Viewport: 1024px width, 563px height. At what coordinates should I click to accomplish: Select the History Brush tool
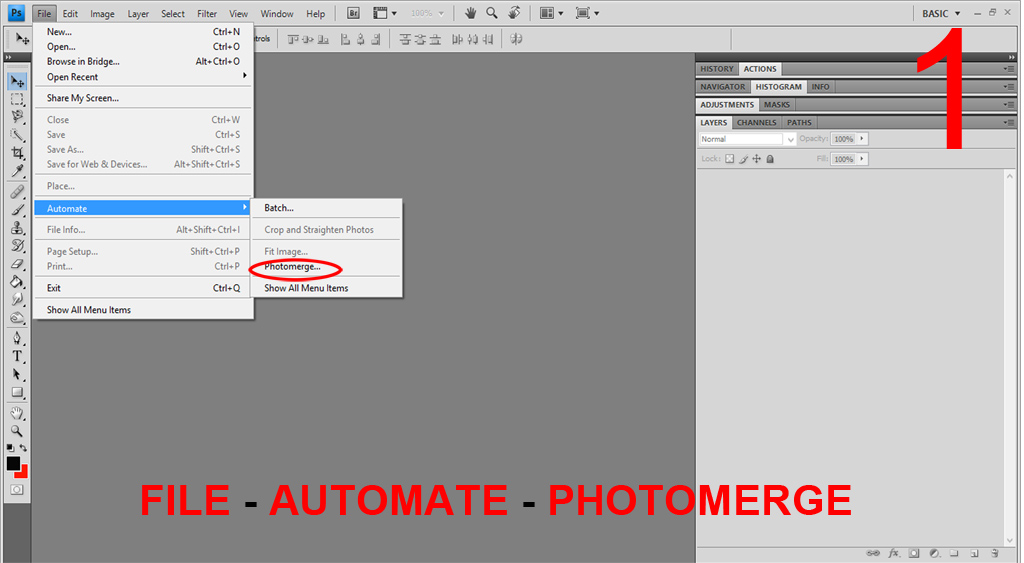coord(17,246)
